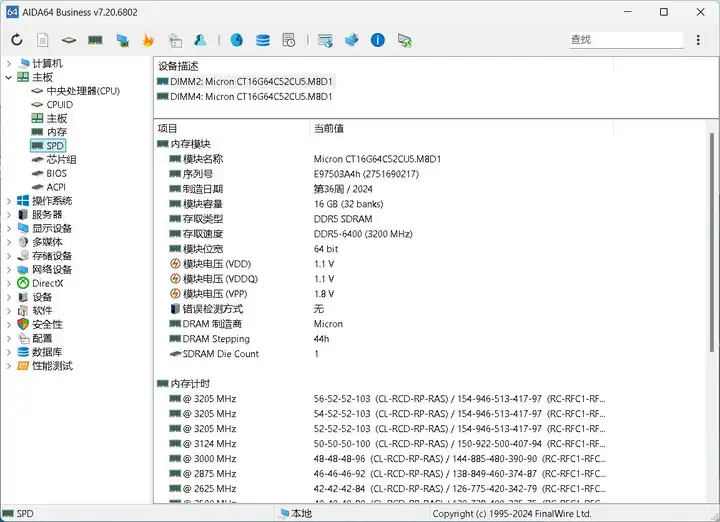Open 配置 in the tree
Screen dimensions: 720x522
click(35, 338)
